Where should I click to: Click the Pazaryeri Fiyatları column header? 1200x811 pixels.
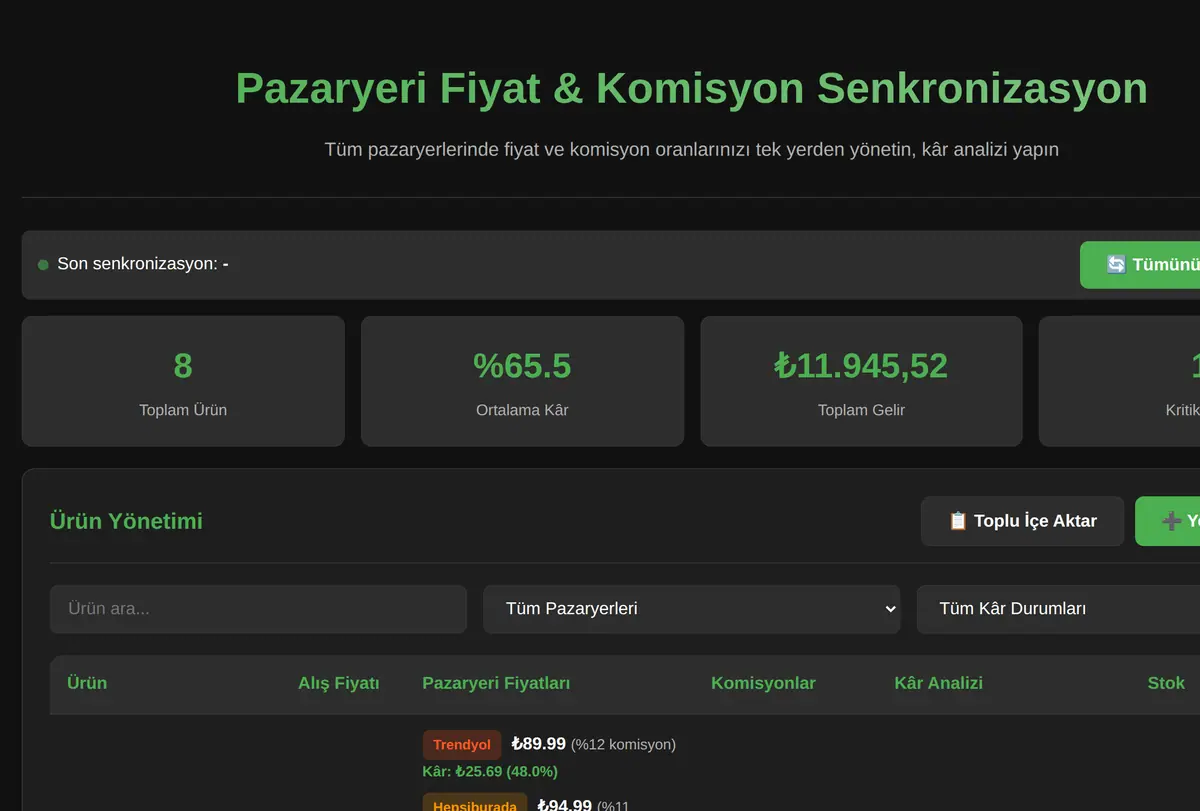tap(496, 683)
